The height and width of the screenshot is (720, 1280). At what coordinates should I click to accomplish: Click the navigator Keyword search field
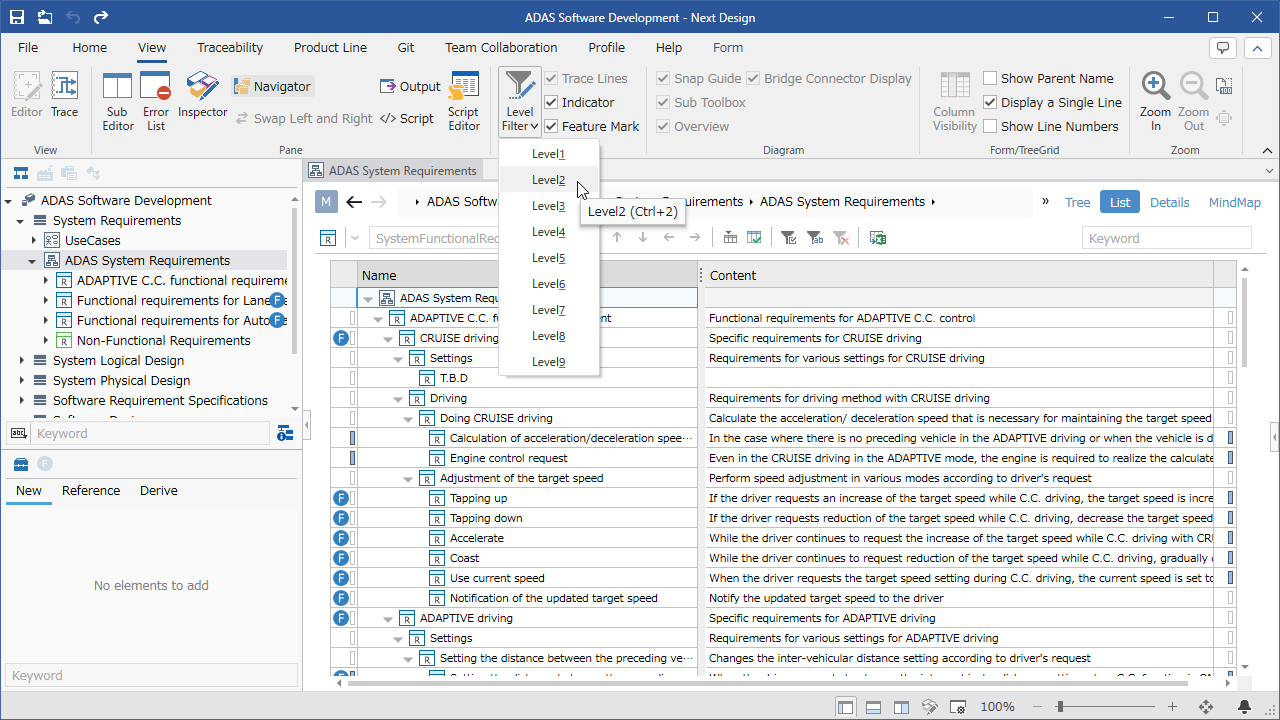tap(149, 433)
